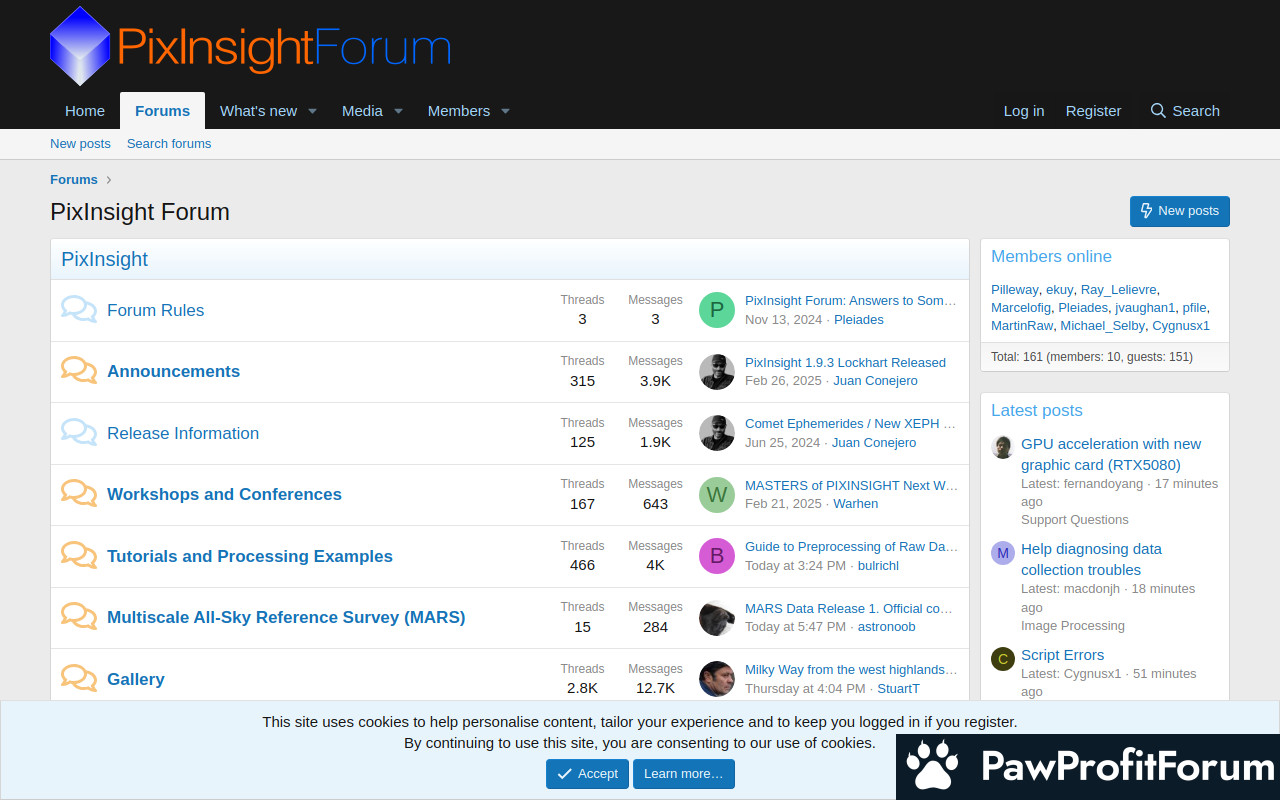Viewport: 1280px width, 800px height.
Task: Open Help diagnosing data collection troubles post
Action: point(1091,559)
